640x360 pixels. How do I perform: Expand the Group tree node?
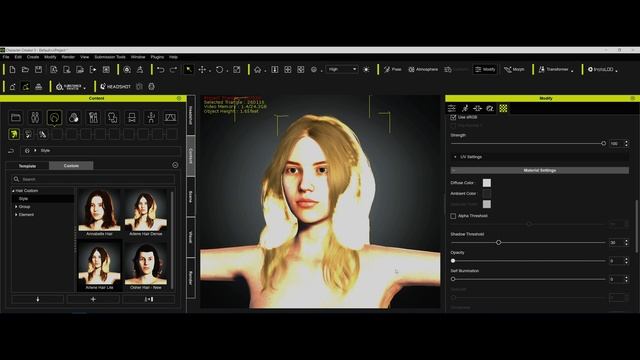[x=16, y=207]
